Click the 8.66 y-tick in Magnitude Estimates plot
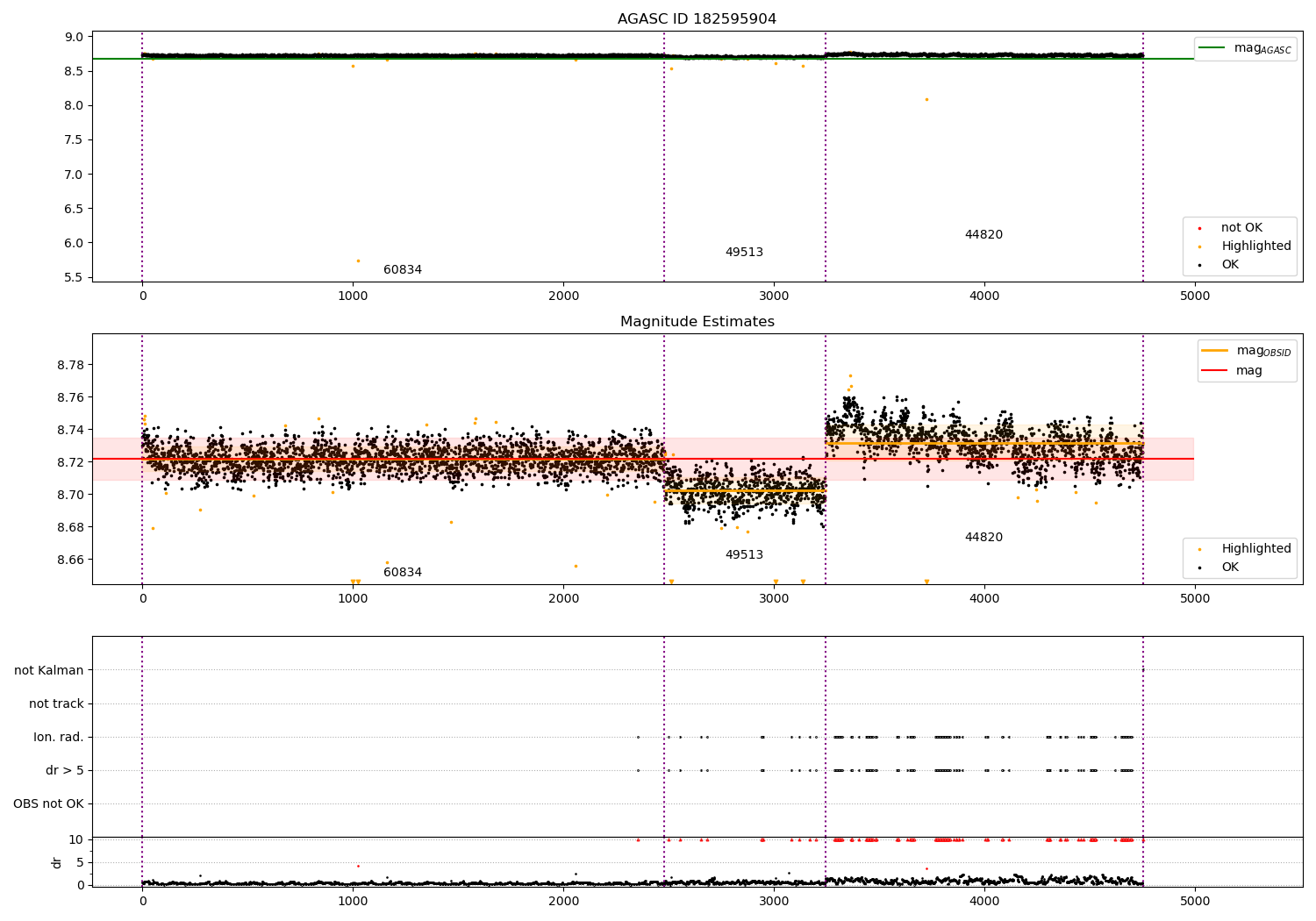Viewport: 1316px width, 921px height. tap(71, 560)
